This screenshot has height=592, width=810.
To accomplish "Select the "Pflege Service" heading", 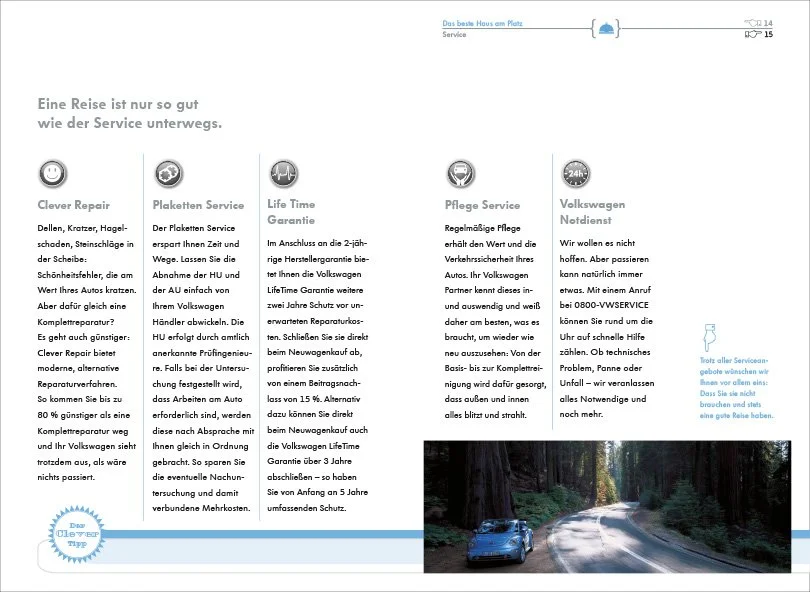I will point(482,205).
